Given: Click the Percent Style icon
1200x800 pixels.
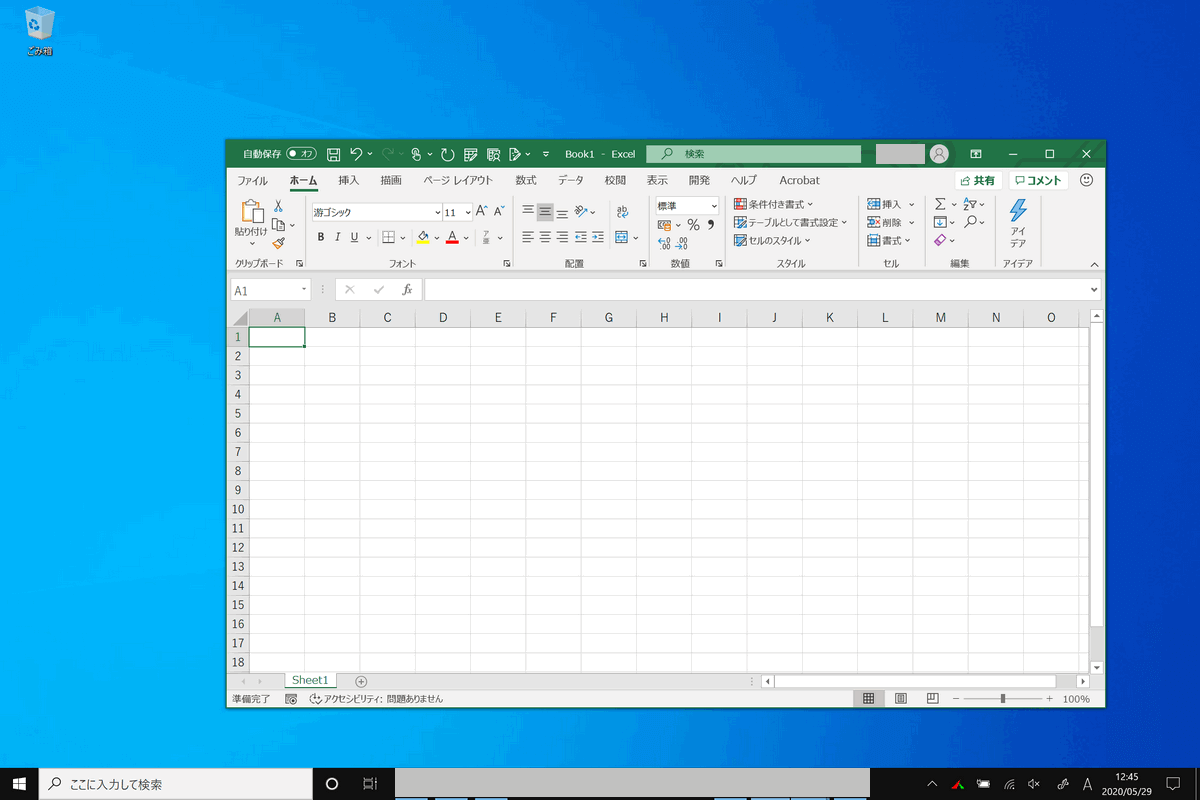Looking at the screenshot, I should point(693,225).
